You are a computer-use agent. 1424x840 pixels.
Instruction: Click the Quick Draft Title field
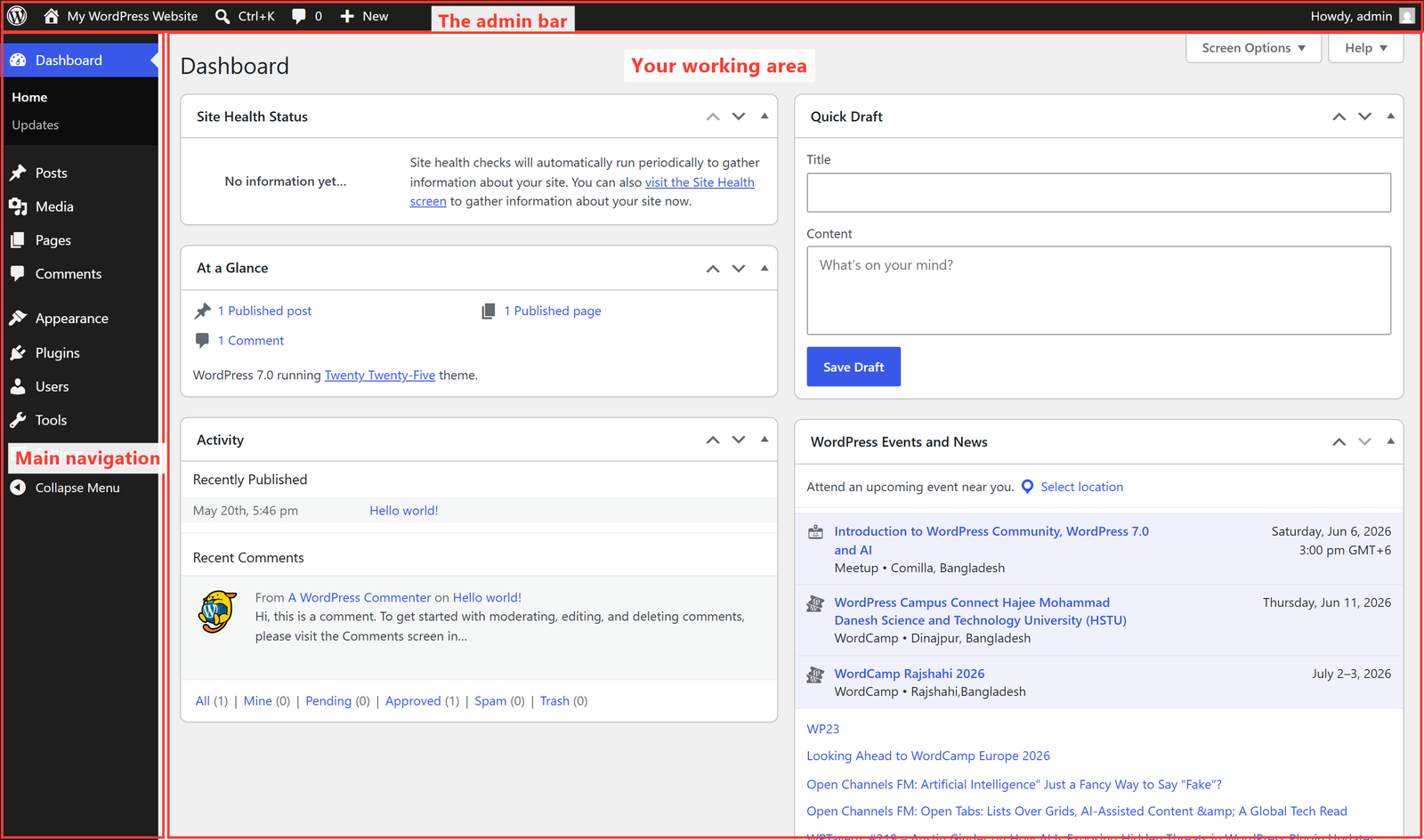tap(1099, 192)
